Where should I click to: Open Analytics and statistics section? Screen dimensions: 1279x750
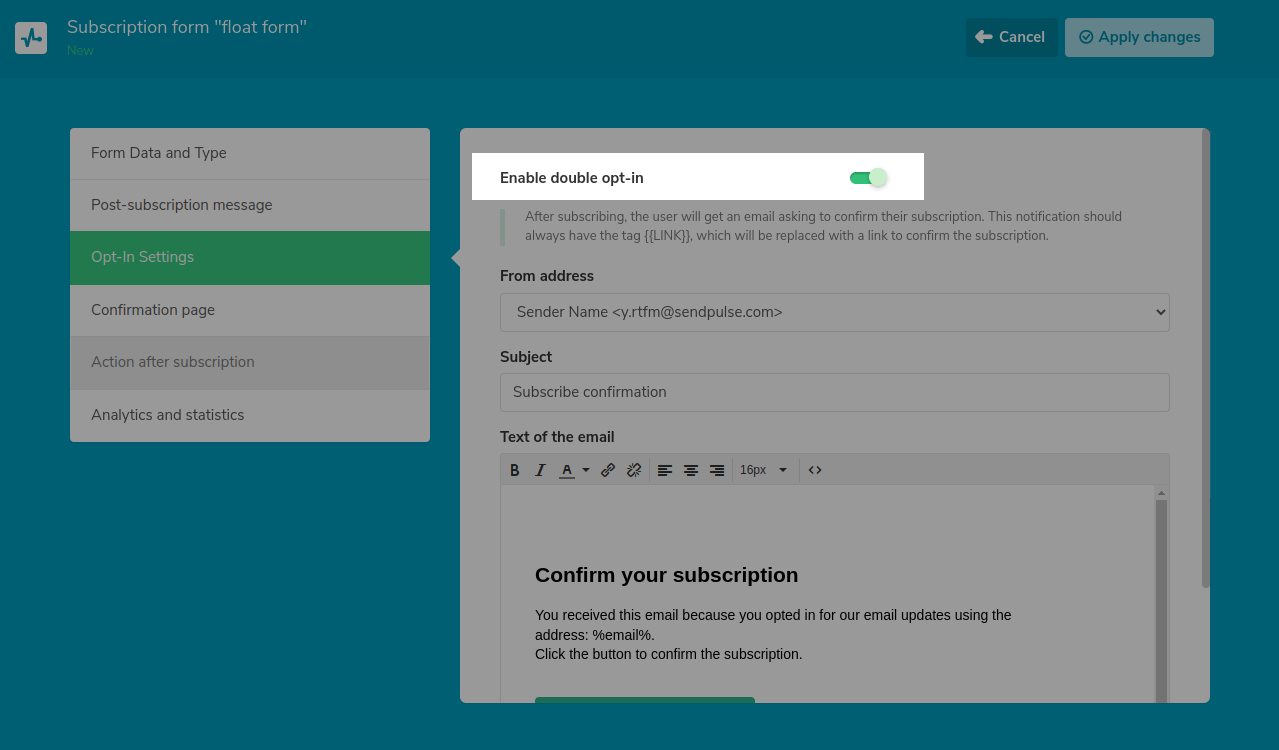[250, 415]
